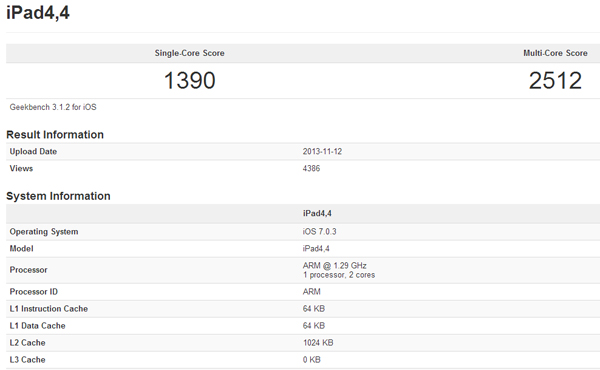Click the views count 4386
600x370 pixels.
point(311,168)
